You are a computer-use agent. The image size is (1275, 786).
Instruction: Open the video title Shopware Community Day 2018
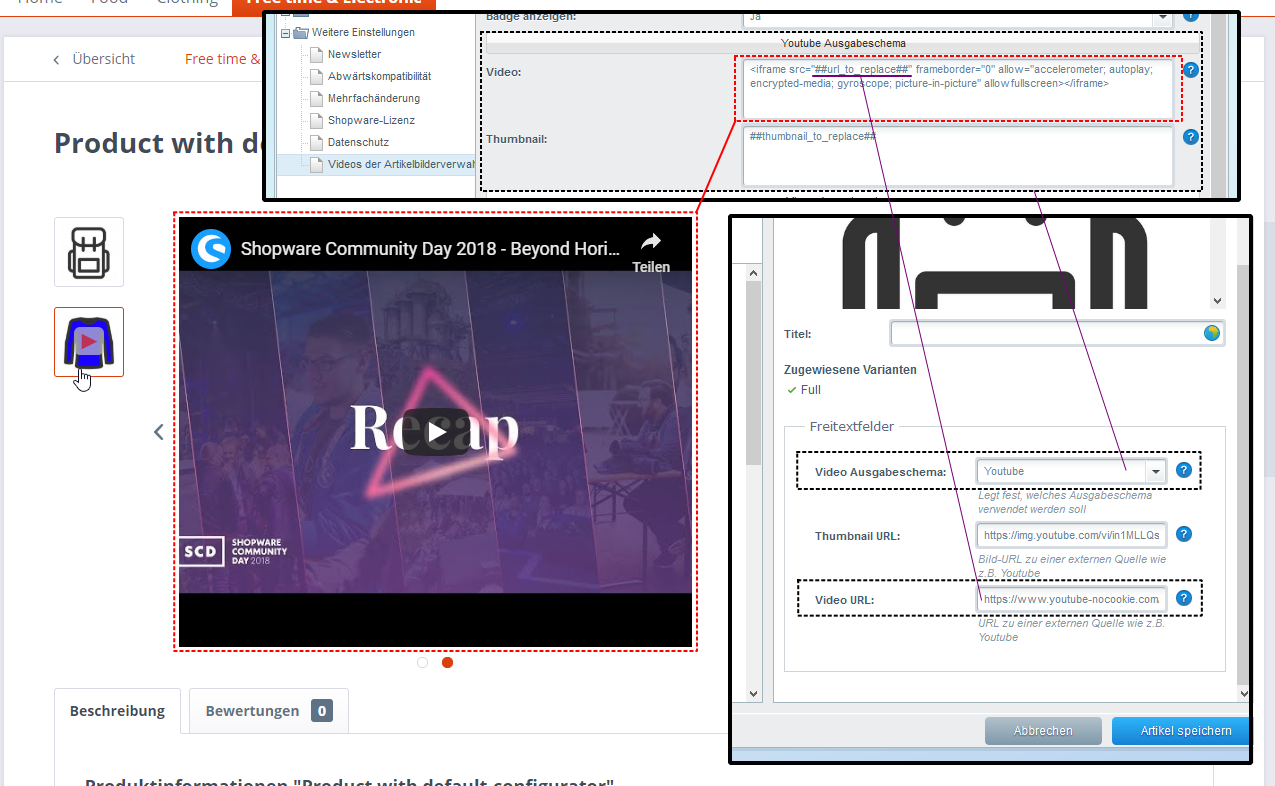[430, 248]
